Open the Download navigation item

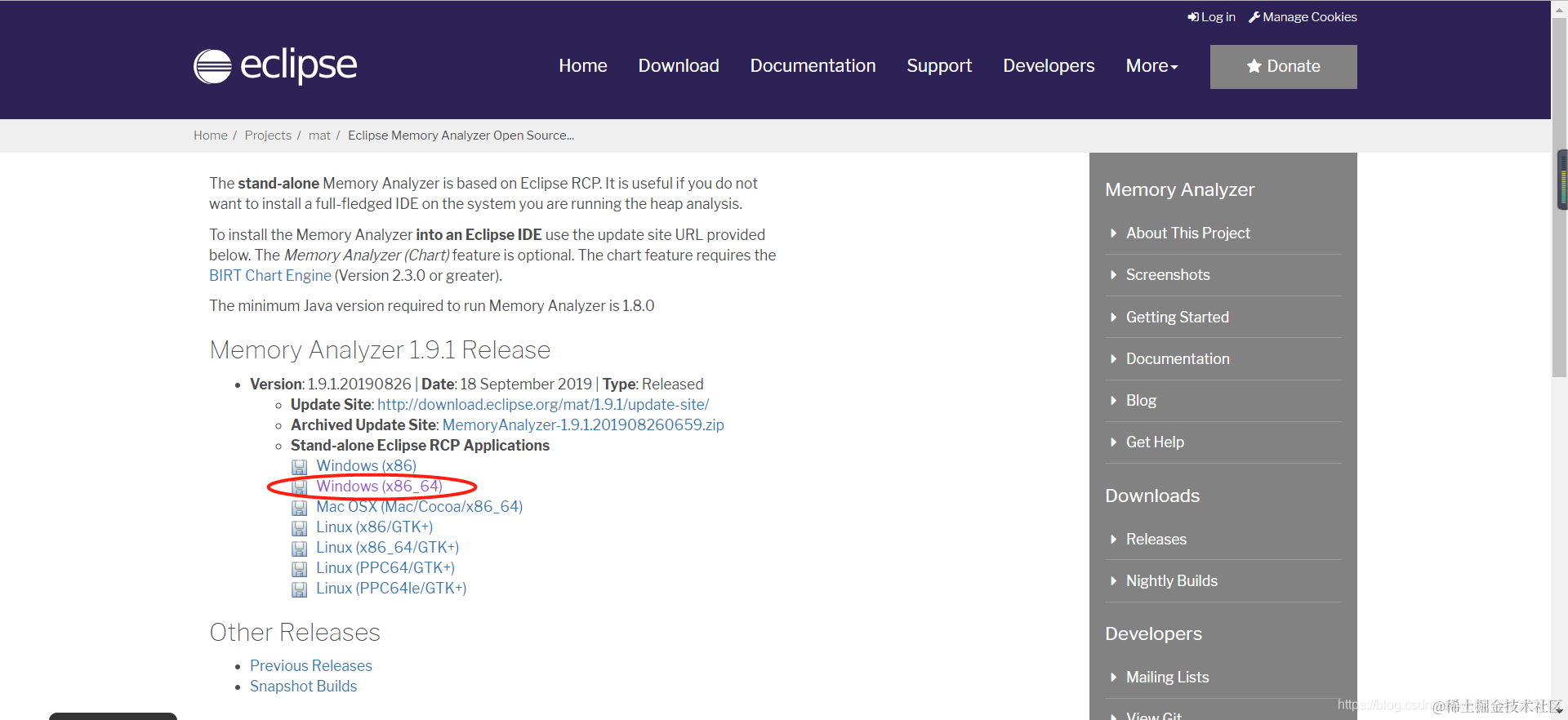point(679,66)
